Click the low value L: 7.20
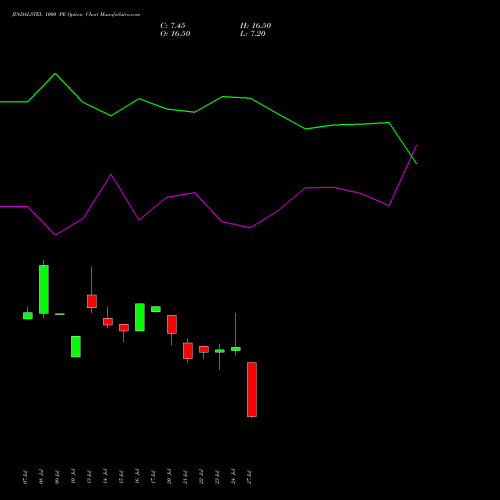This screenshot has height=500, width=500. point(253,34)
